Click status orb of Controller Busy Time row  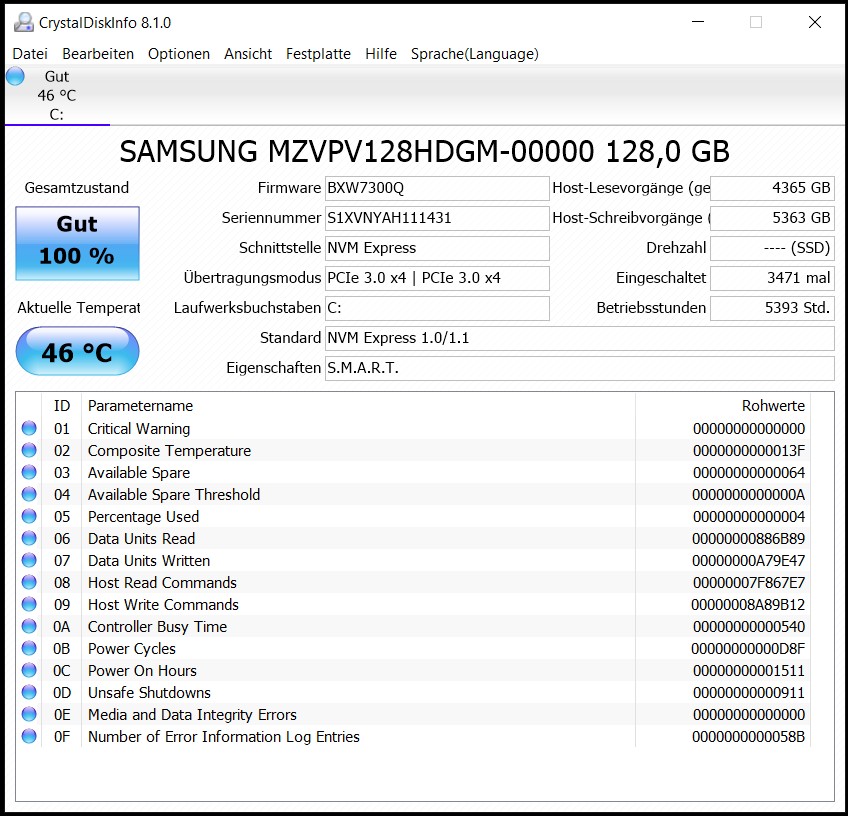click(x=29, y=626)
